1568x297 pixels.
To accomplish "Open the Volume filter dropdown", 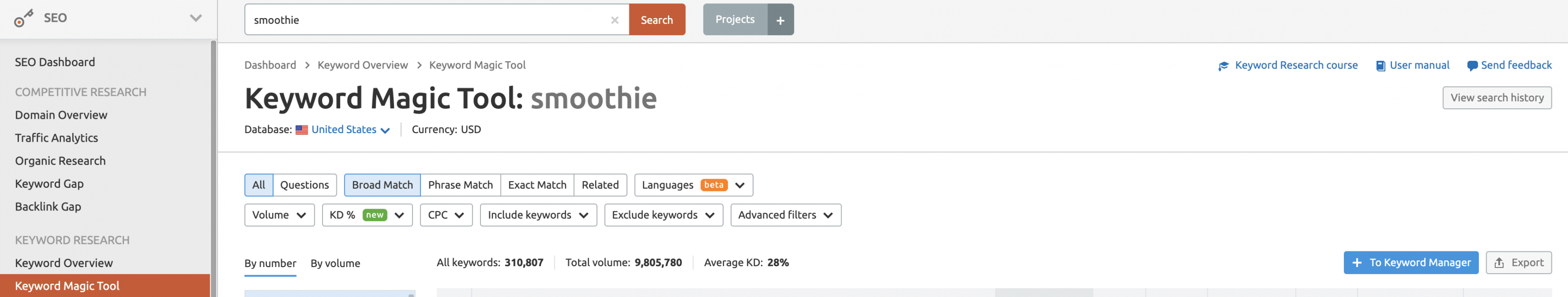I will pyautogui.click(x=279, y=215).
